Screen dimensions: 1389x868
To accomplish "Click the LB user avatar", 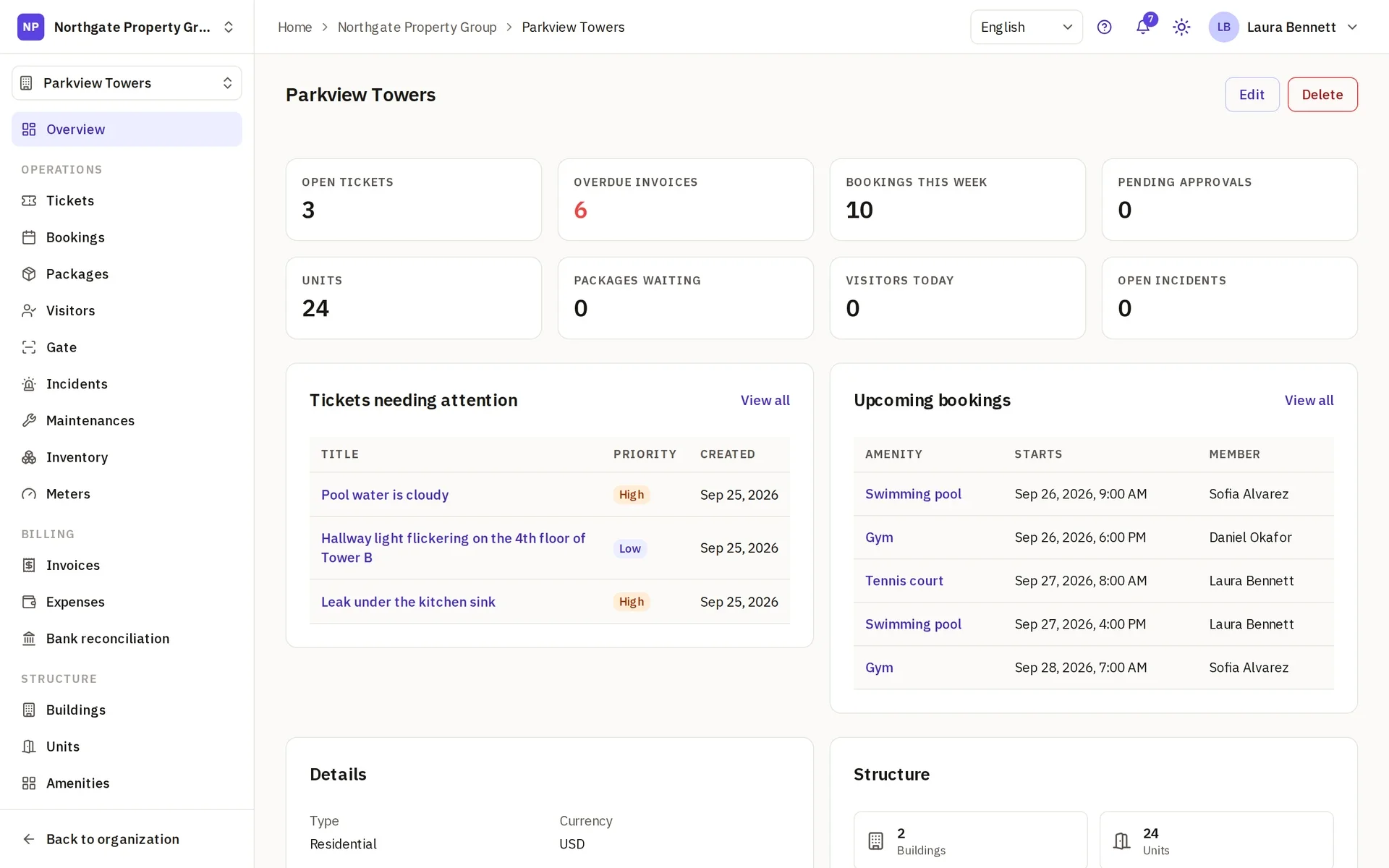I will 1223,27.
